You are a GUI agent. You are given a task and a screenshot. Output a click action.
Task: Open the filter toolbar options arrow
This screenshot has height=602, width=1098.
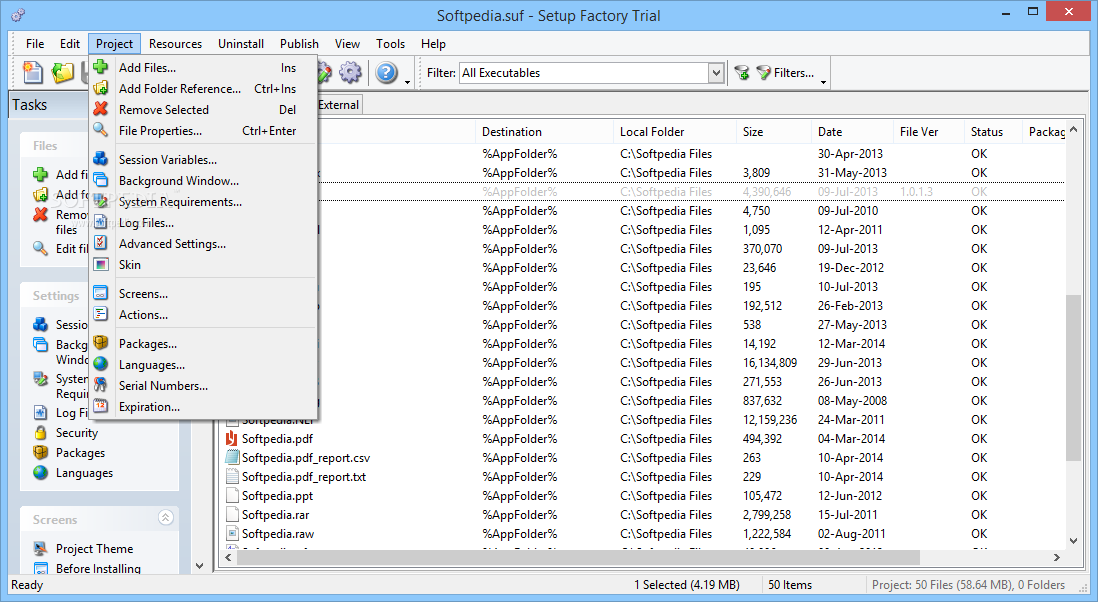pos(824,82)
